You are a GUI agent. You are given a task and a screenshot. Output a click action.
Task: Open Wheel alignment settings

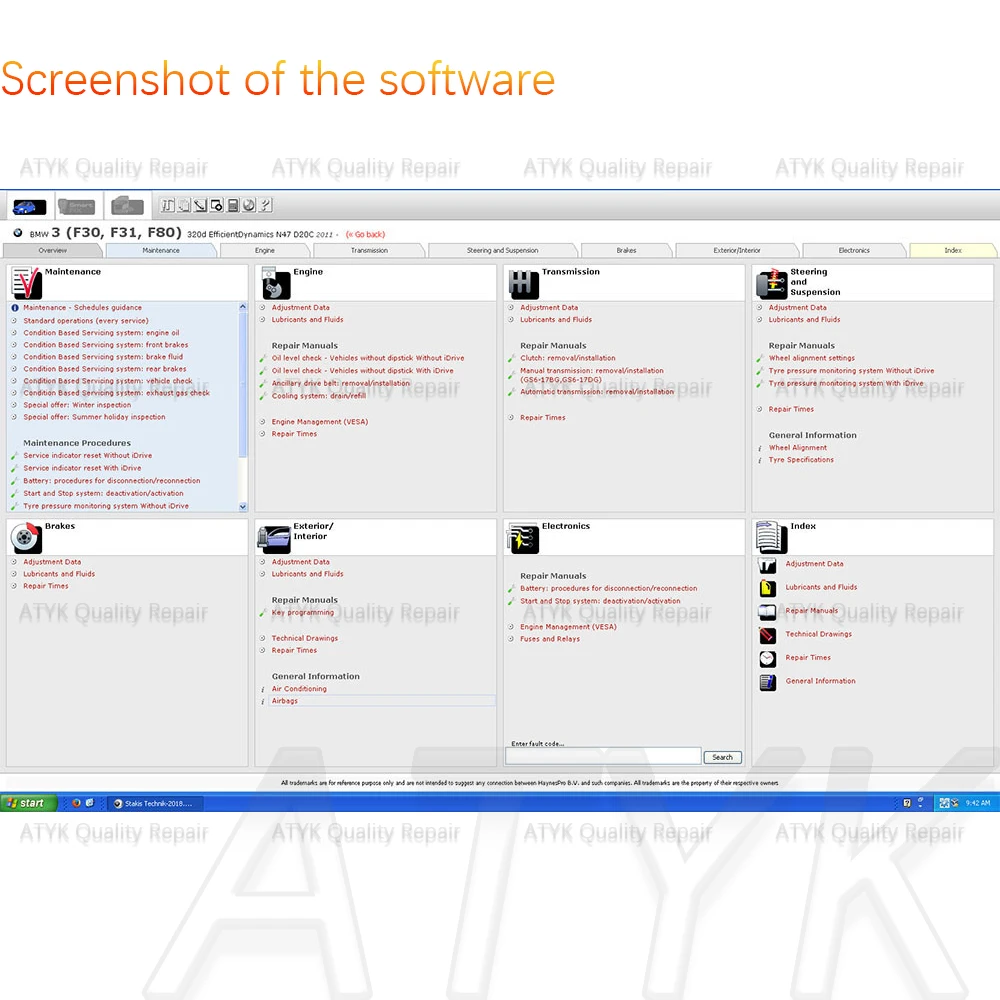click(811, 358)
